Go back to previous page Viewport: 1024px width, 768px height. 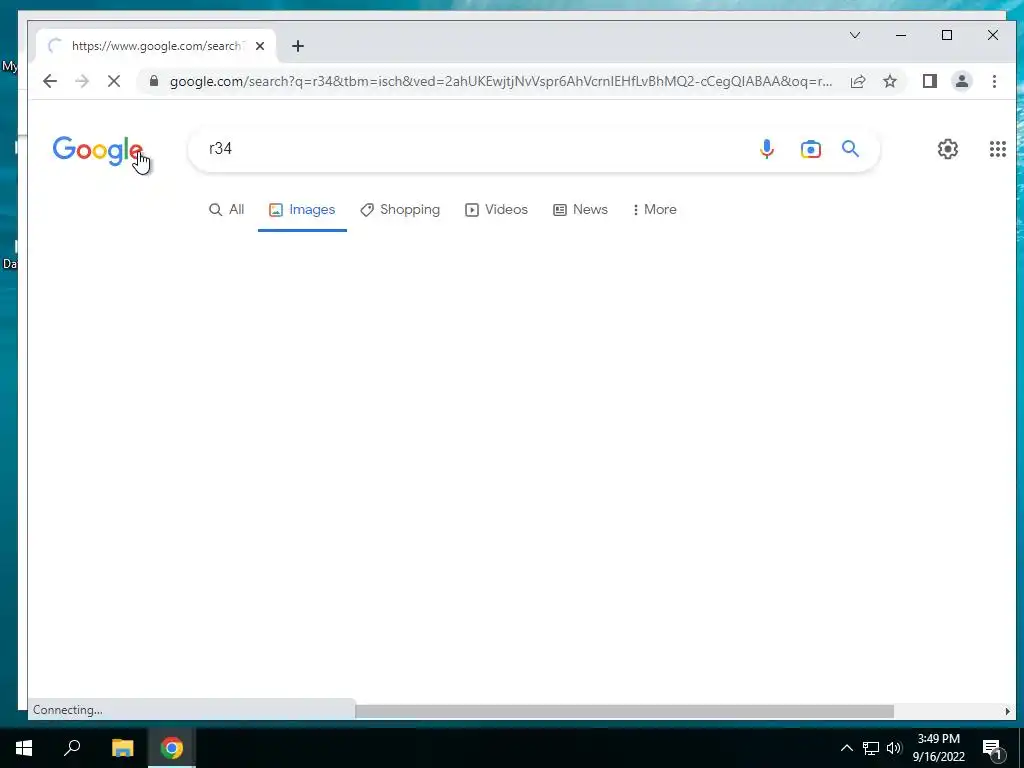[x=50, y=81]
